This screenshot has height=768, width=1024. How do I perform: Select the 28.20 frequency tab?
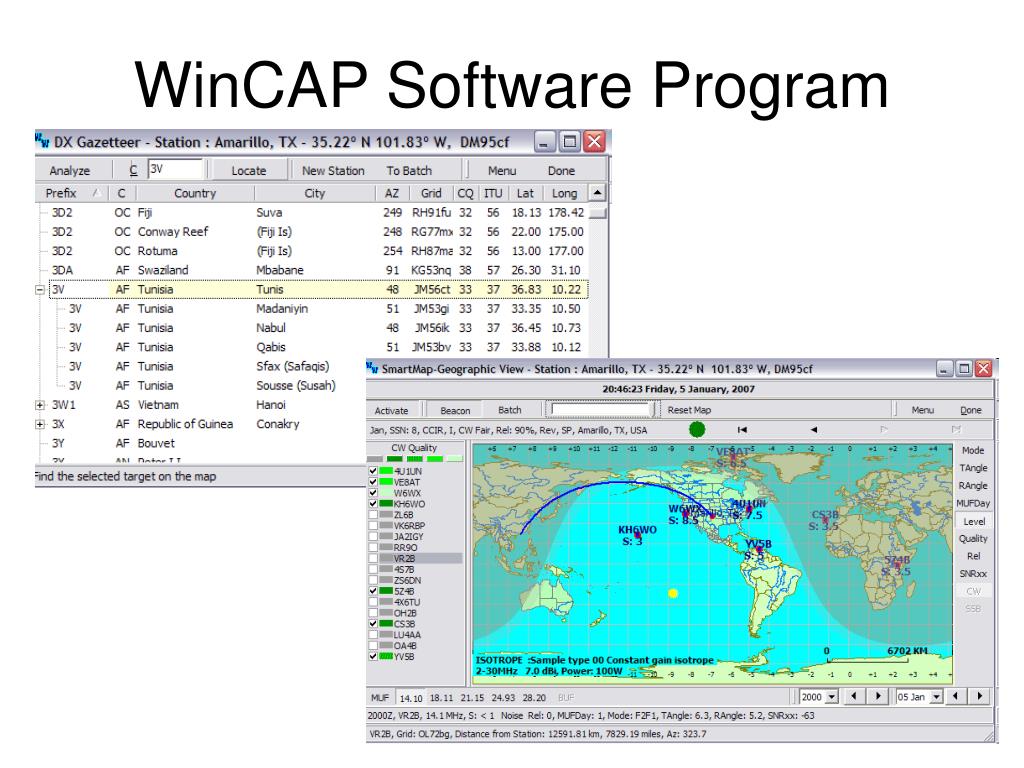[x=534, y=697]
